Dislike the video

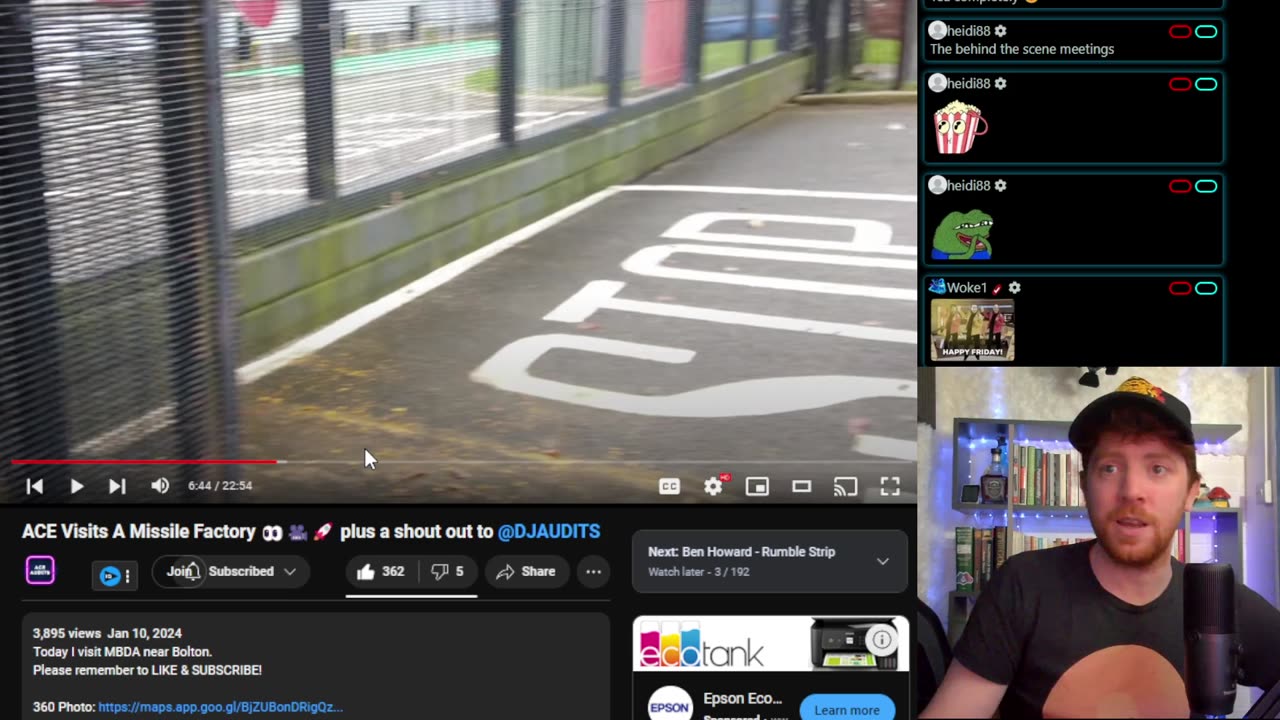coord(447,571)
